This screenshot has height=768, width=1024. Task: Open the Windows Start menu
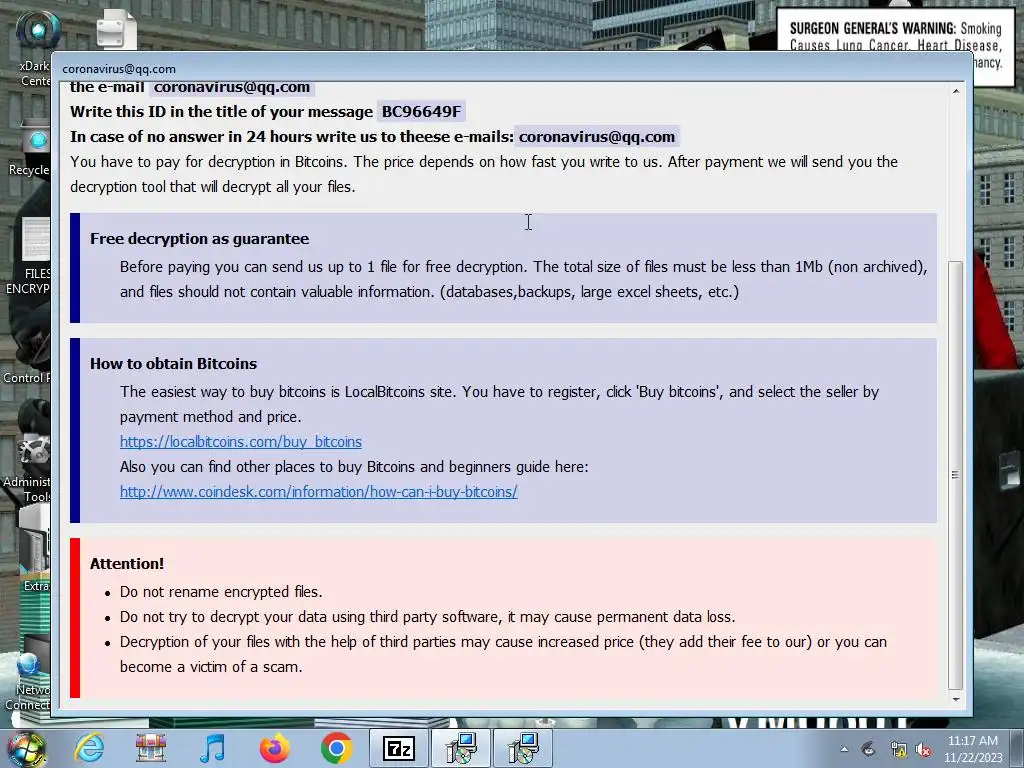pyautogui.click(x=26, y=748)
